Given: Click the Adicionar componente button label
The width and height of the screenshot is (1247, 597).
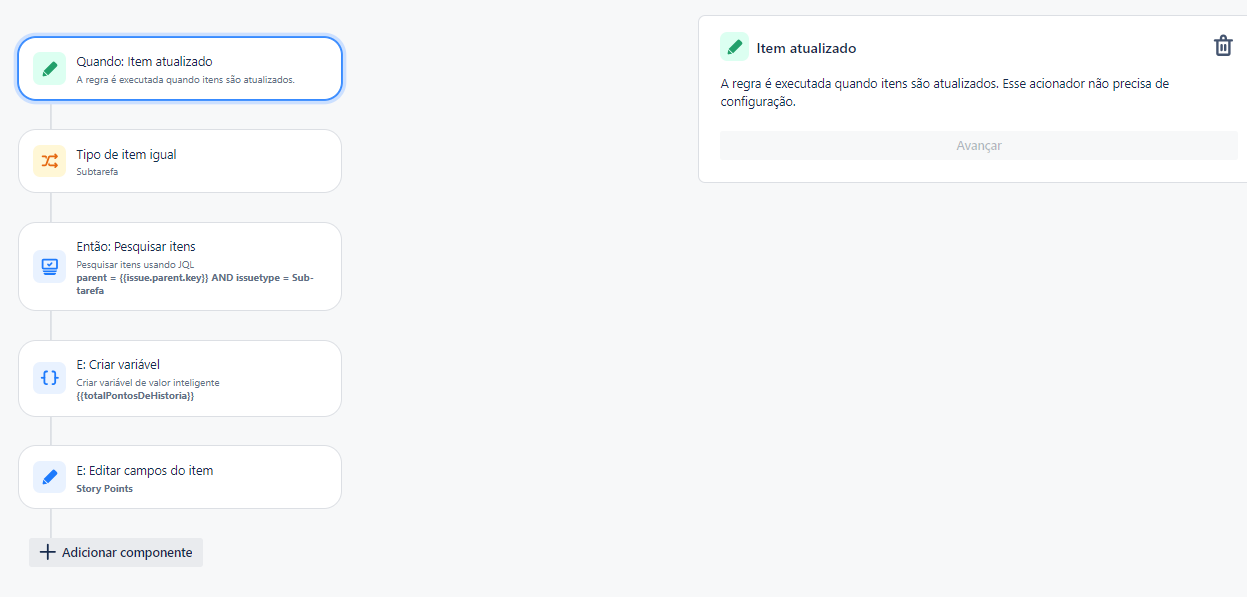Looking at the screenshot, I should (127, 552).
